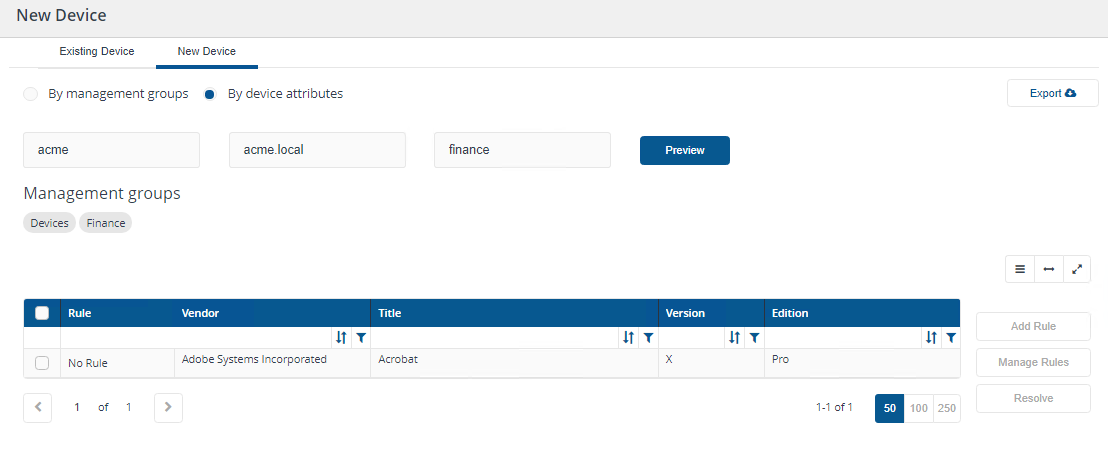Select the By management groups radio

tap(31, 94)
